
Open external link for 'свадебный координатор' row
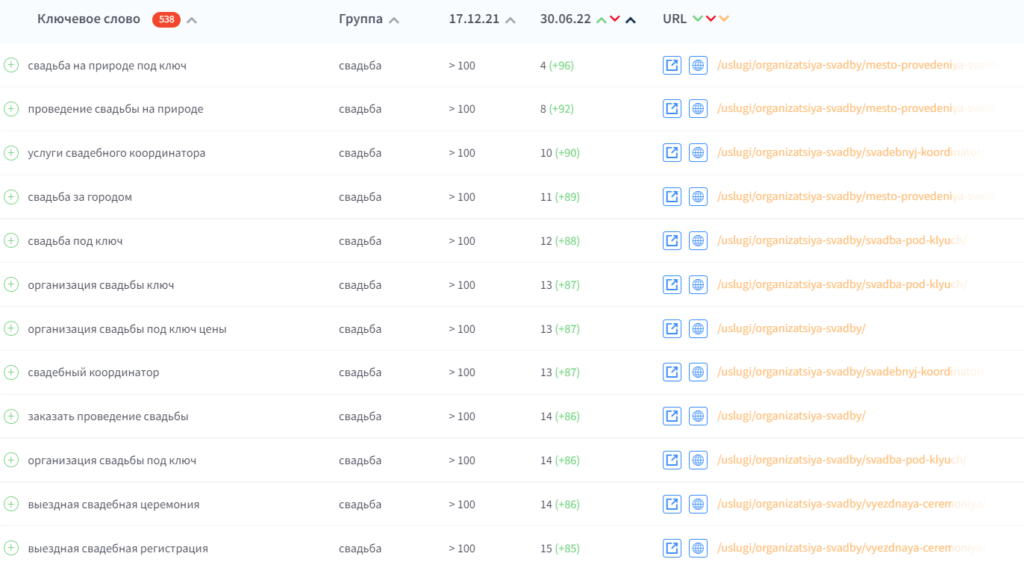(672, 372)
